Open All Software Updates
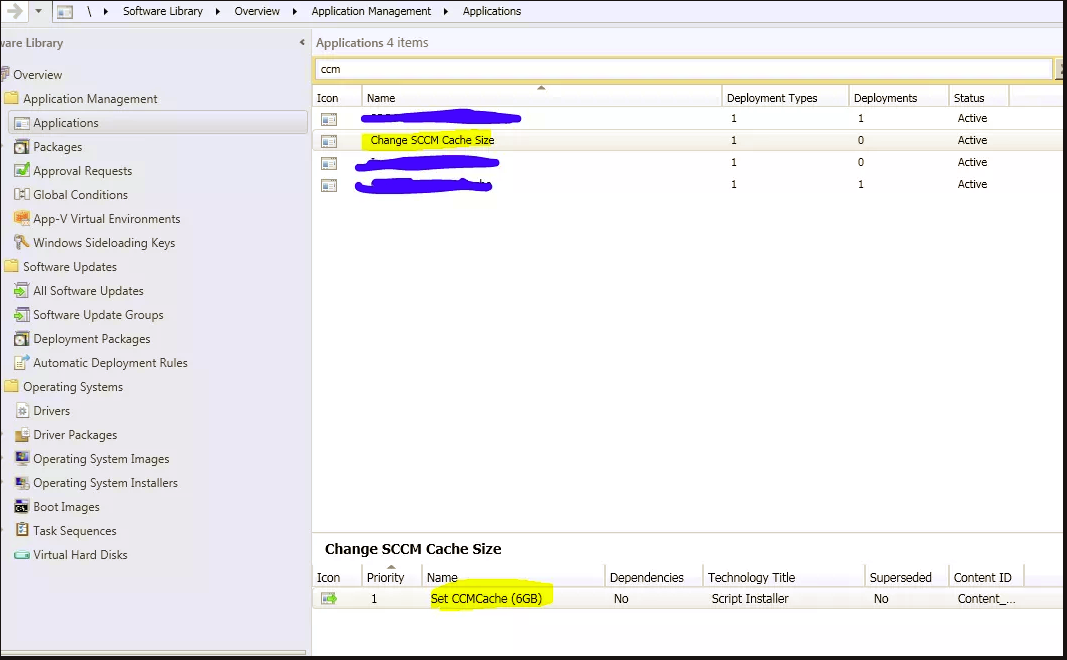Viewport: 1067px width, 660px height. pyautogui.click(x=88, y=291)
